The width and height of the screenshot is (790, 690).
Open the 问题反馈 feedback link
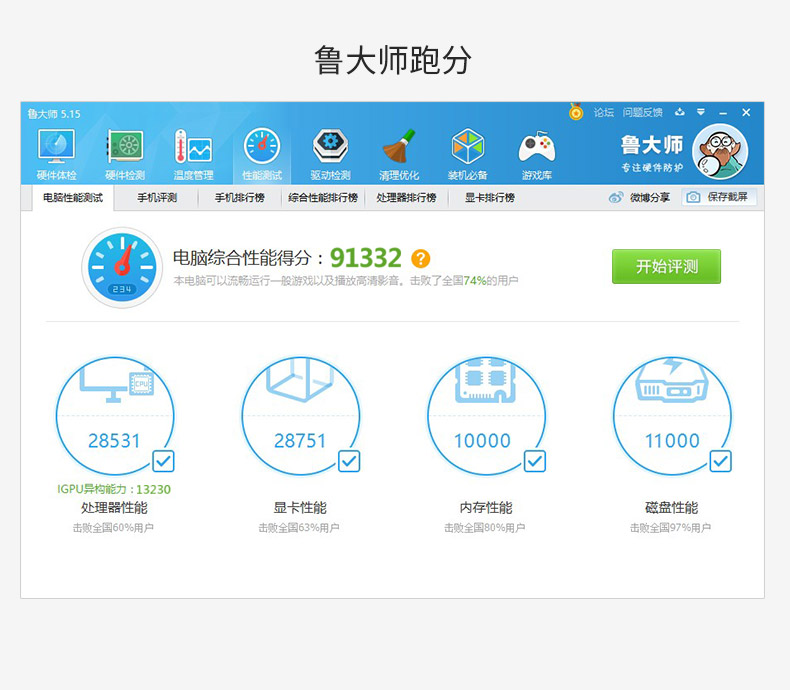642,112
